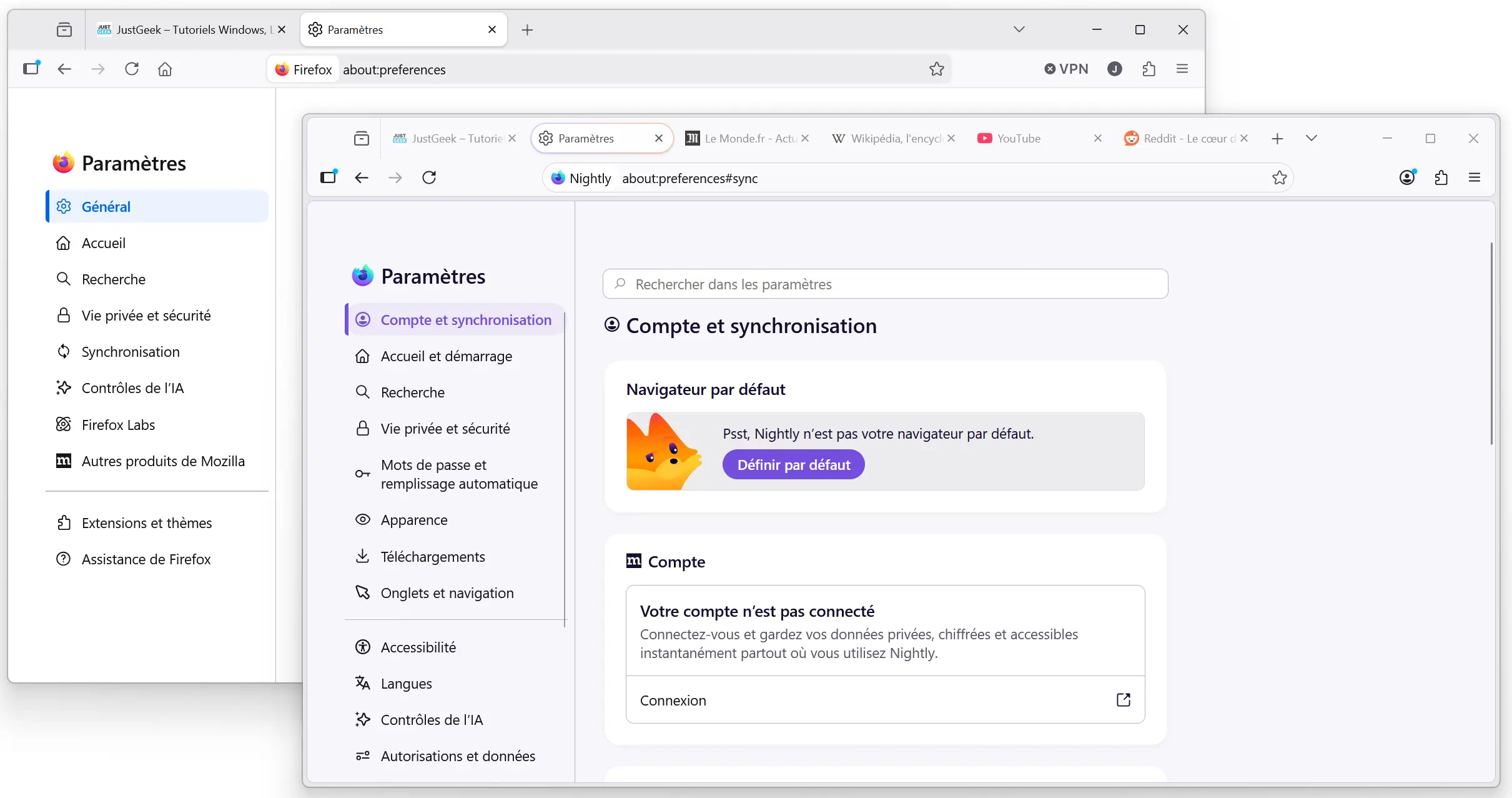Open the J account avatar in Firefox window
Screen dimensions: 1512x798
[x=1115, y=69]
